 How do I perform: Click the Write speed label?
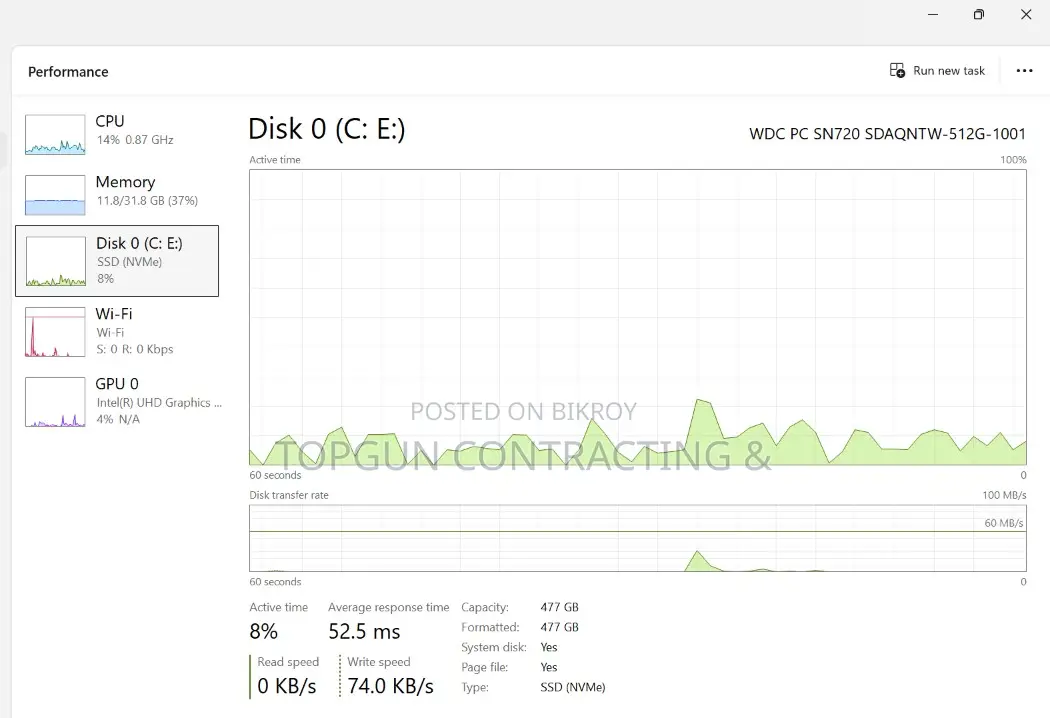(378, 662)
